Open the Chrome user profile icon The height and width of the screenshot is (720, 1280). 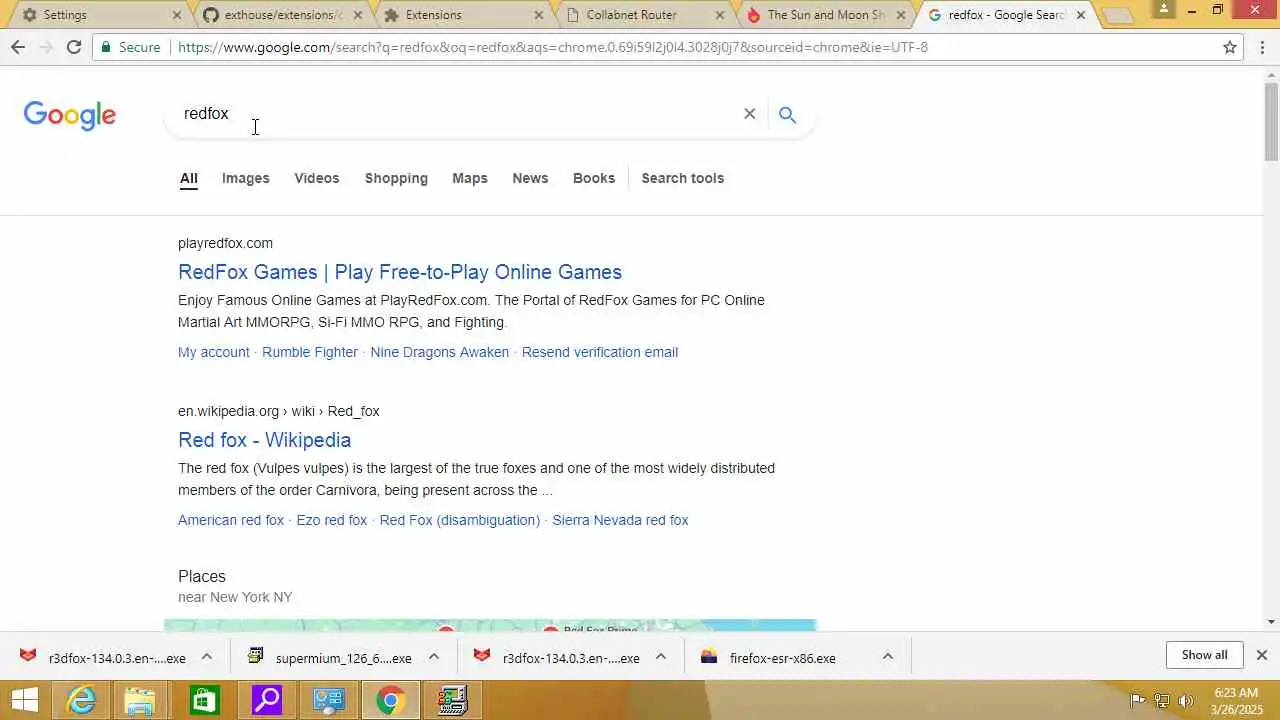1163,8
